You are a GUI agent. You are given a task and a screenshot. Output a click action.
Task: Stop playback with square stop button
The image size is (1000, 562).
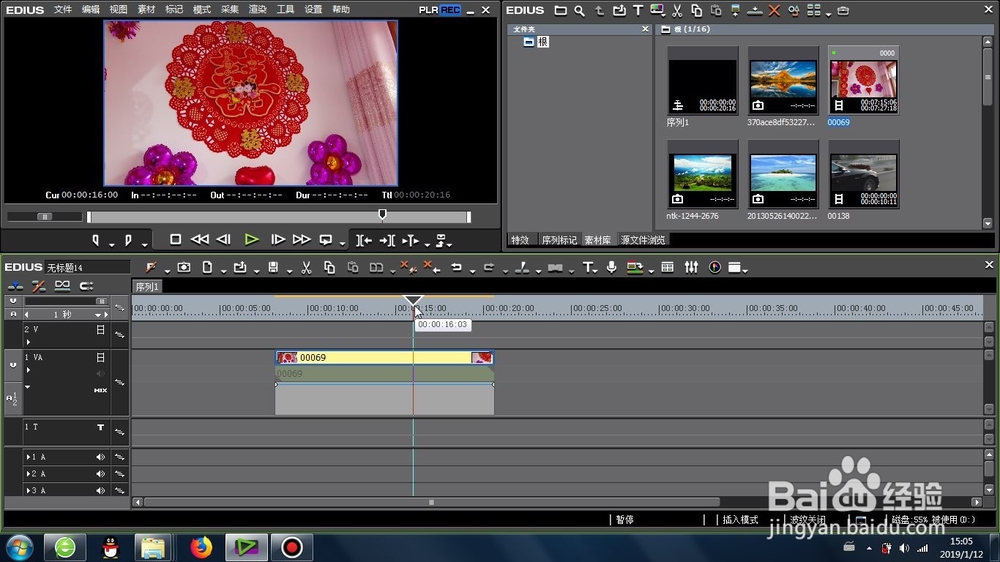(x=175, y=239)
